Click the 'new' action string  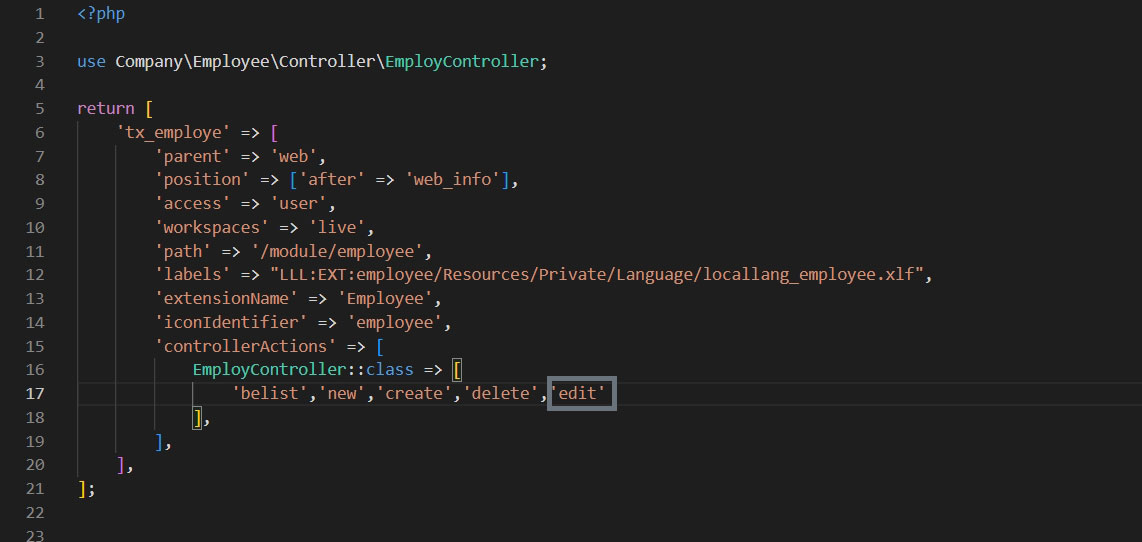(343, 394)
